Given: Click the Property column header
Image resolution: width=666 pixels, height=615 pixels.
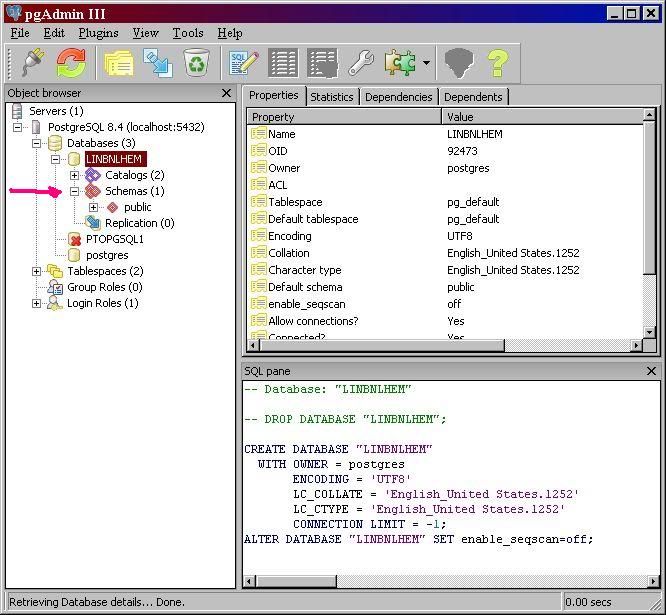Looking at the screenshot, I should [x=344, y=117].
